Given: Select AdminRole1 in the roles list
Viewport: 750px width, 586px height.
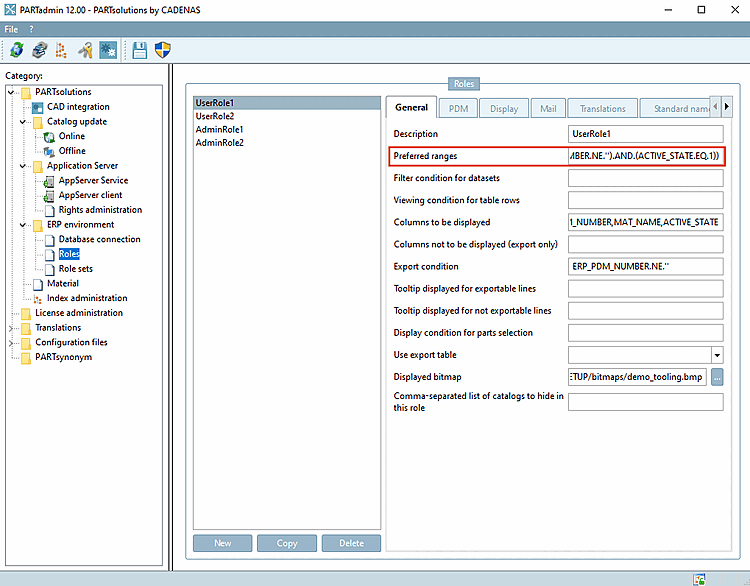Looking at the screenshot, I should [287, 129].
